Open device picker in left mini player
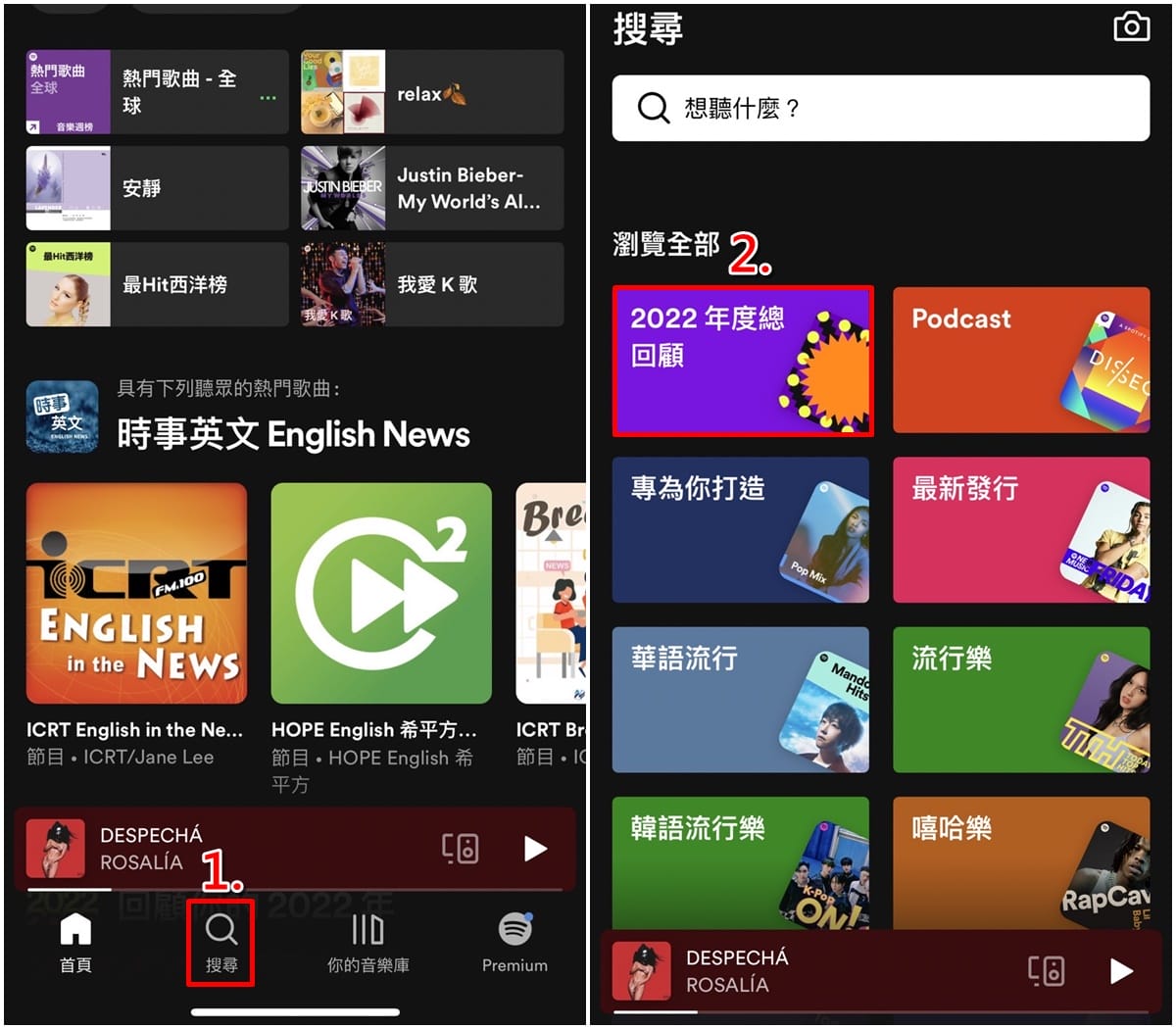 tap(461, 849)
